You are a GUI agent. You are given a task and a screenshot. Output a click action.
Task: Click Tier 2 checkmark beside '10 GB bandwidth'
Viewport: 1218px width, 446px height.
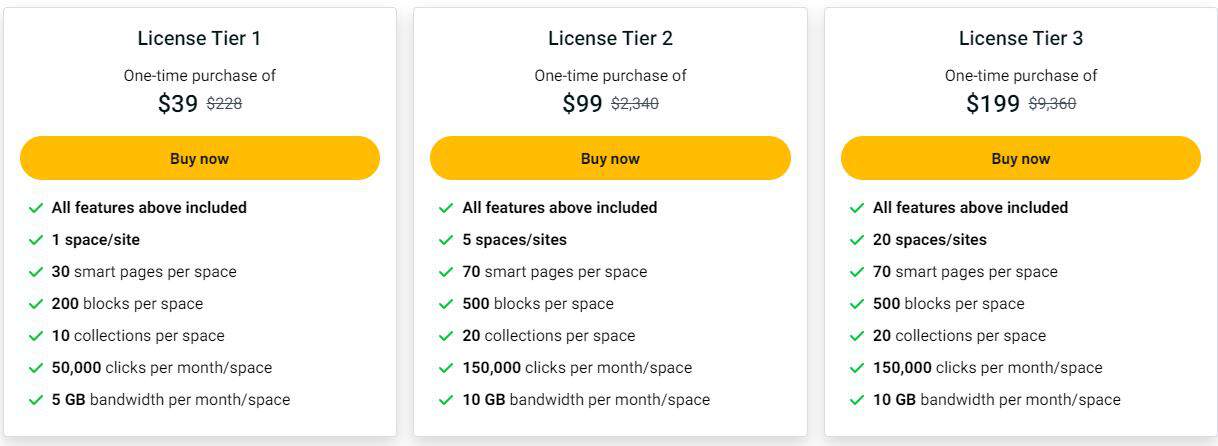point(446,400)
